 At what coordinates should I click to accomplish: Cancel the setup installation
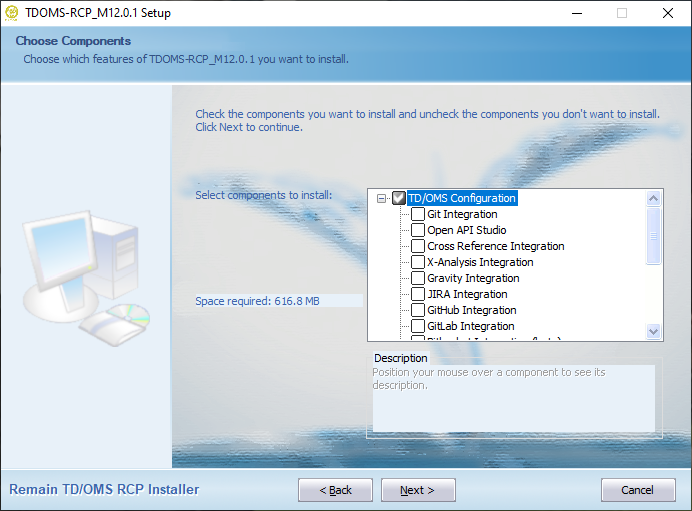(638, 490)
